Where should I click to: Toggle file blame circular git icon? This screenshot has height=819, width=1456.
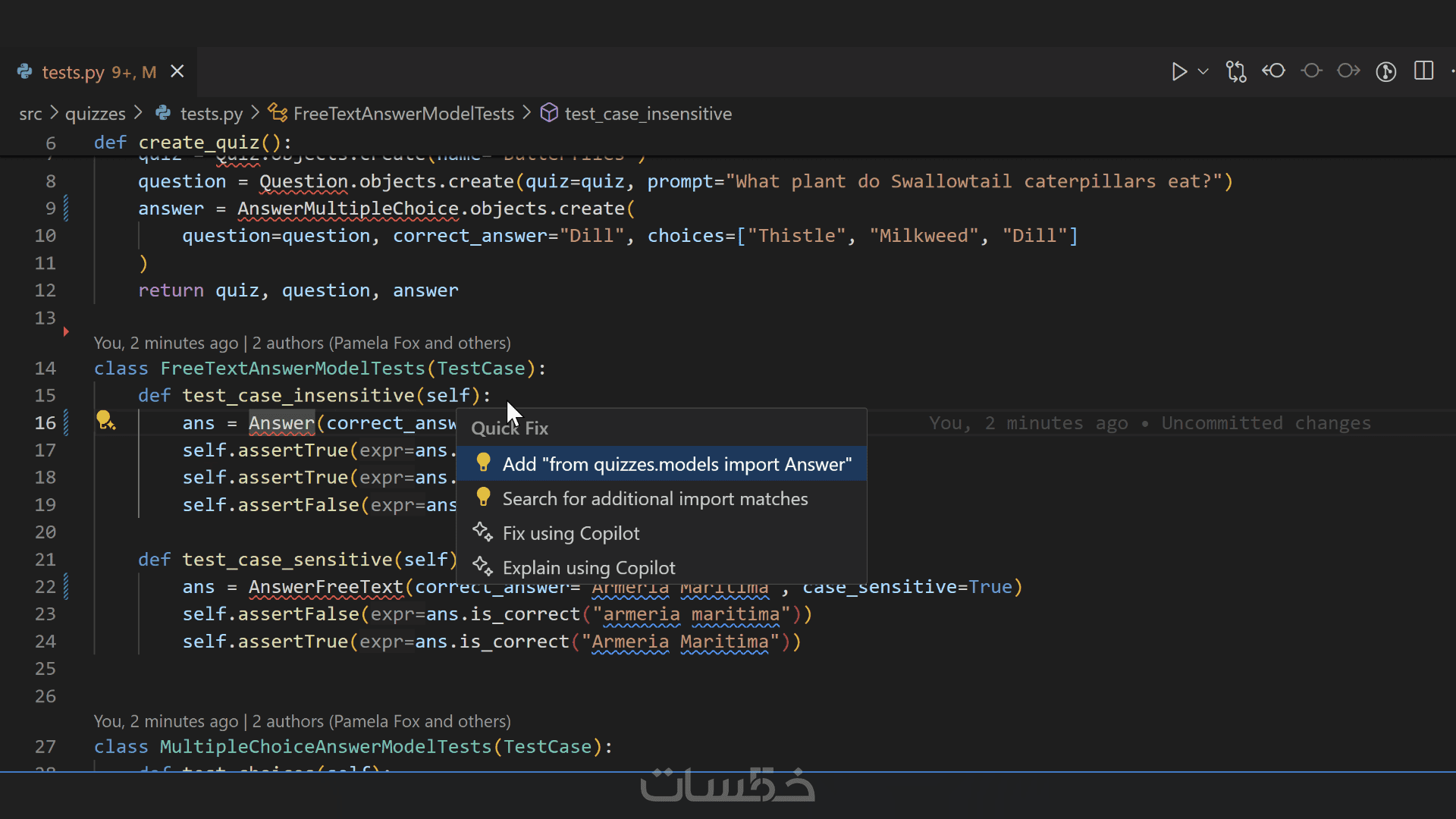click(x=1386, y=71)
